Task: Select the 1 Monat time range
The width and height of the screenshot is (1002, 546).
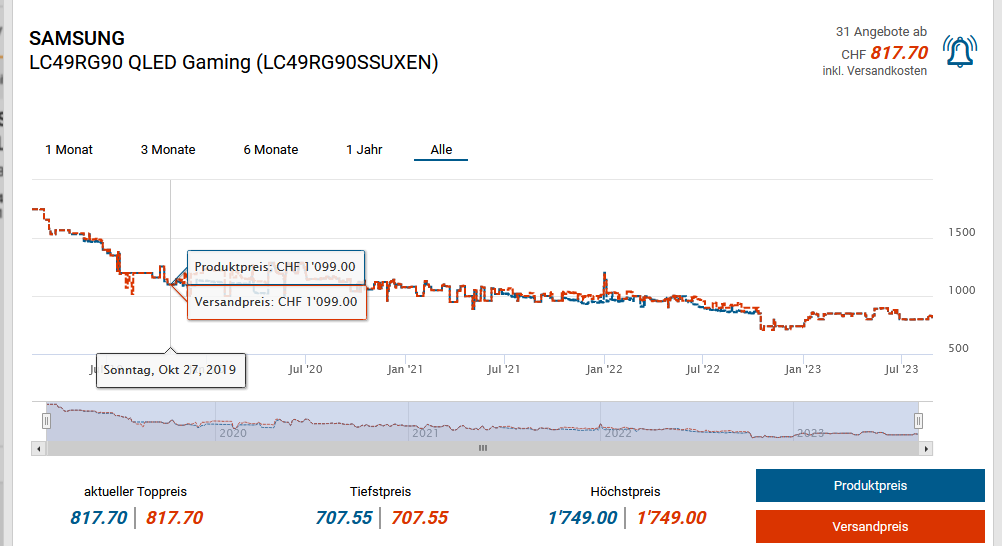Action: (69, 150)
